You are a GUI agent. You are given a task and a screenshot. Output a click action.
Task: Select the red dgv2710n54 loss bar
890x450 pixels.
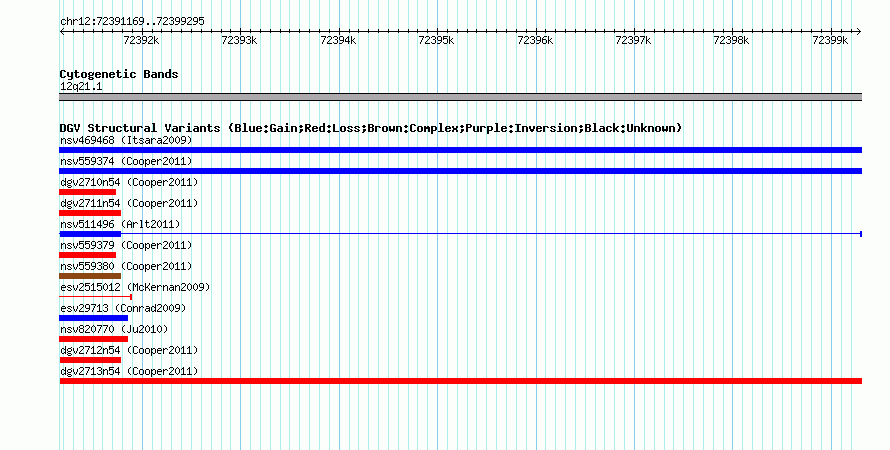(x=87, y=192)
